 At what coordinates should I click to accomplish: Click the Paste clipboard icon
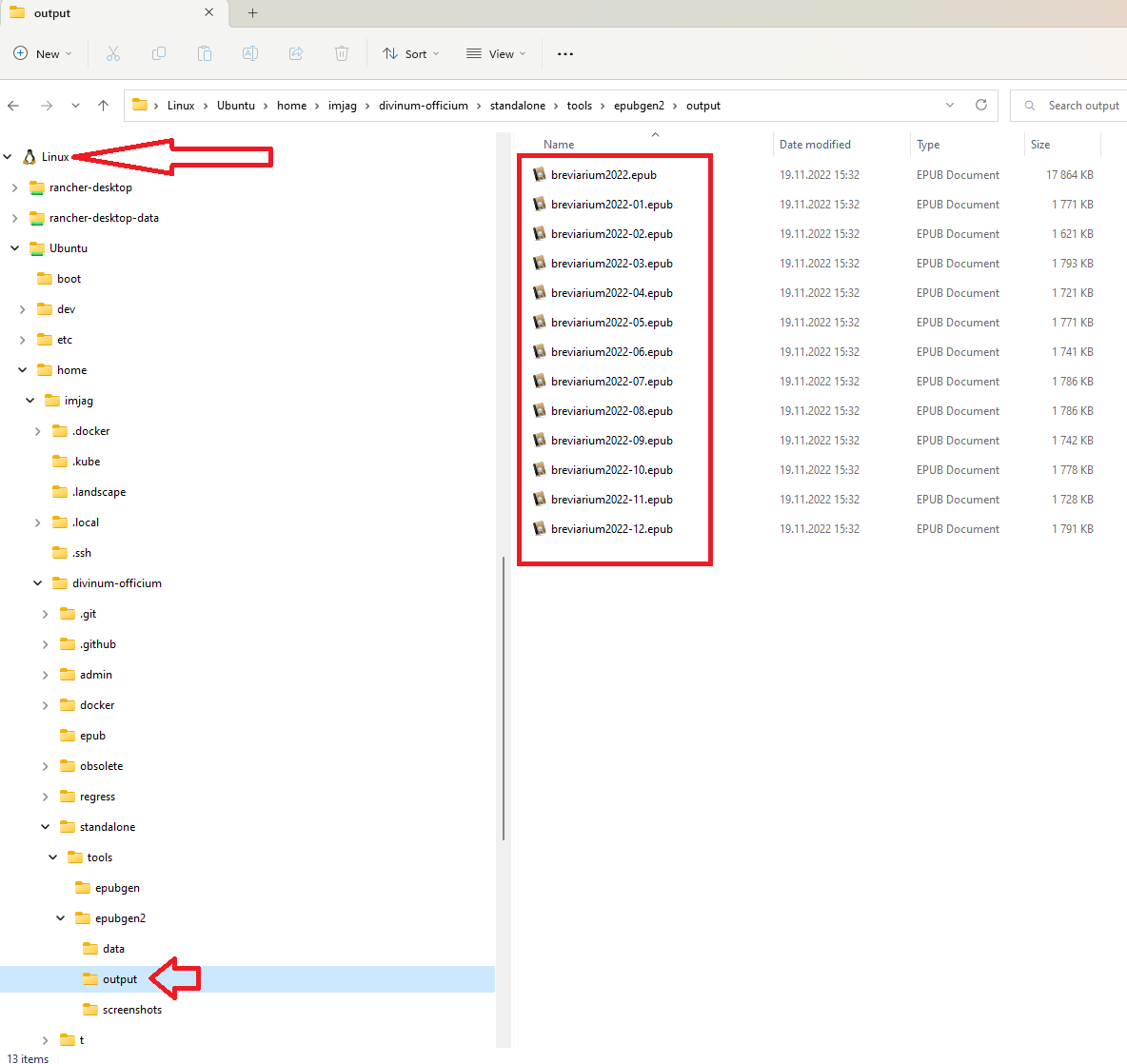[x=205, y=54]
